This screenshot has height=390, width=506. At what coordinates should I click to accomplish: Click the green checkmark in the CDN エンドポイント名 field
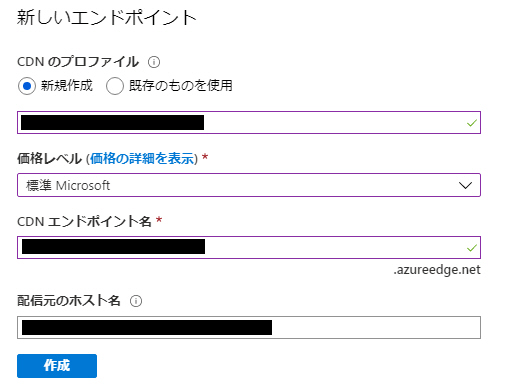tap(471, 248)
